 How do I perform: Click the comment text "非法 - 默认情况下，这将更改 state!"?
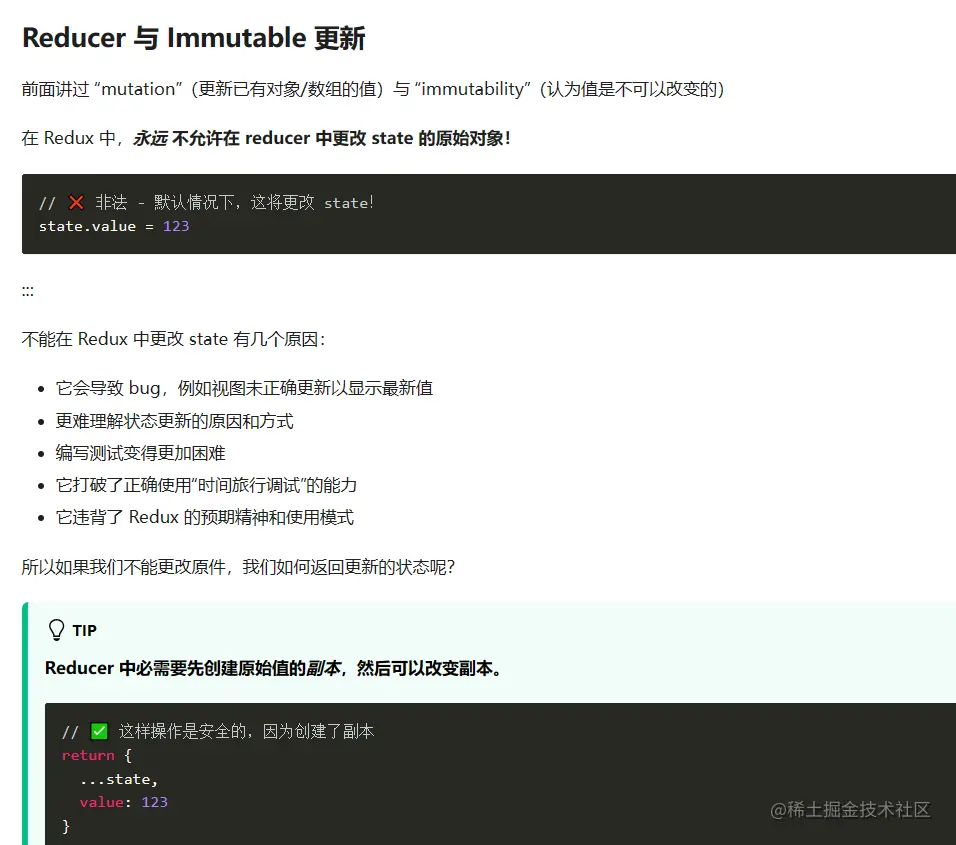(x=234, y=202)
